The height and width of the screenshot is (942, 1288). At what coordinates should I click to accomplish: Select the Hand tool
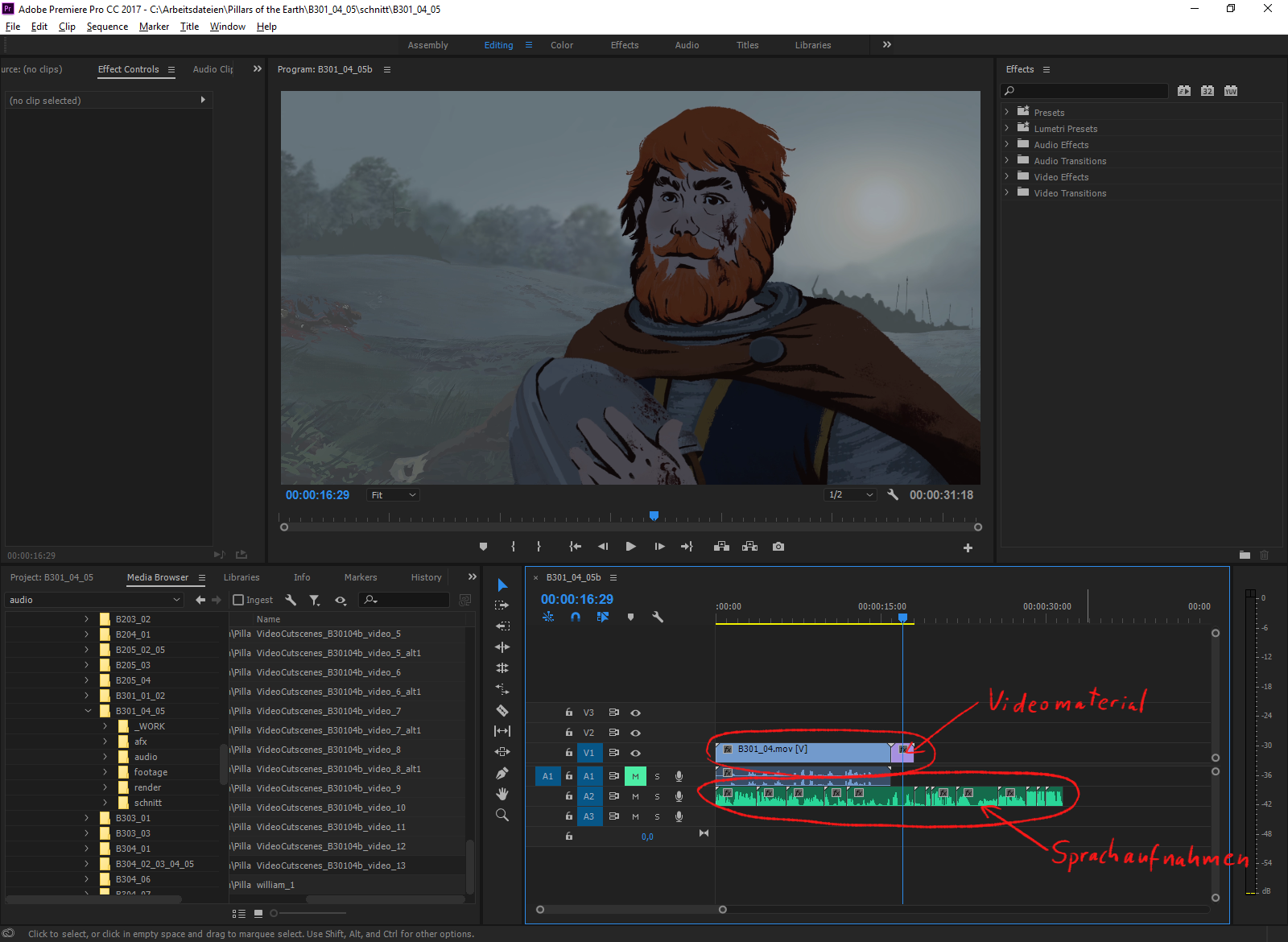[x=502, y=794]
